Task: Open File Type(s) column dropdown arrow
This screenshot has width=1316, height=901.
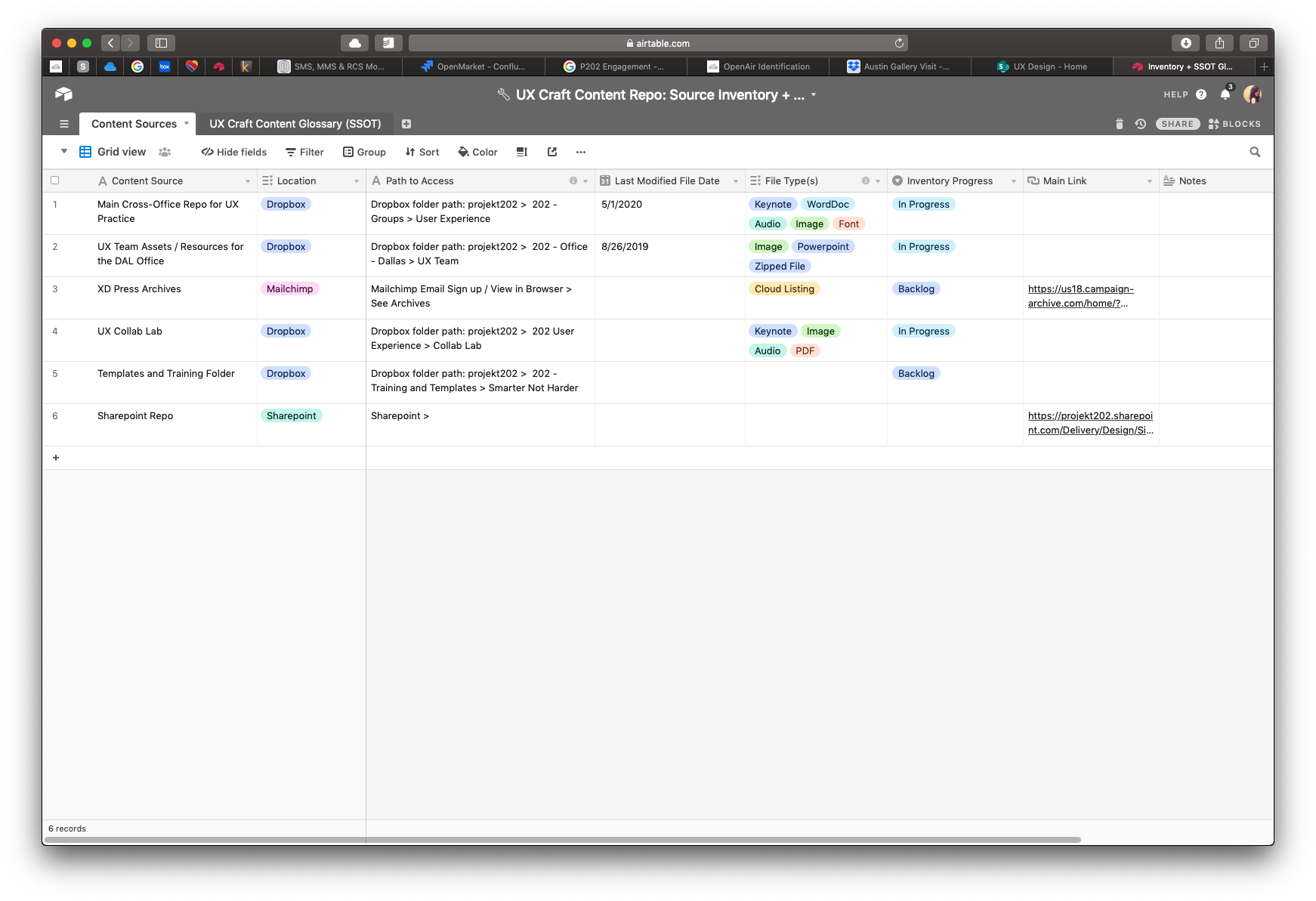Action: click(878, 181)
